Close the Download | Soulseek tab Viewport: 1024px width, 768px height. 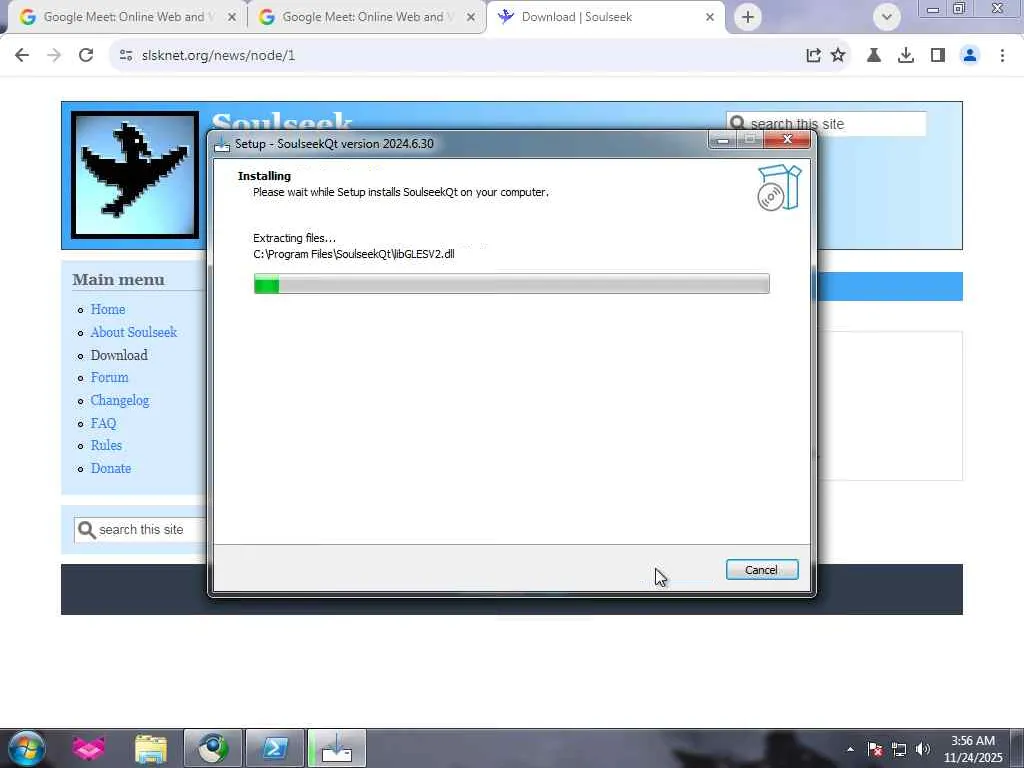click(x=710, y=18)
